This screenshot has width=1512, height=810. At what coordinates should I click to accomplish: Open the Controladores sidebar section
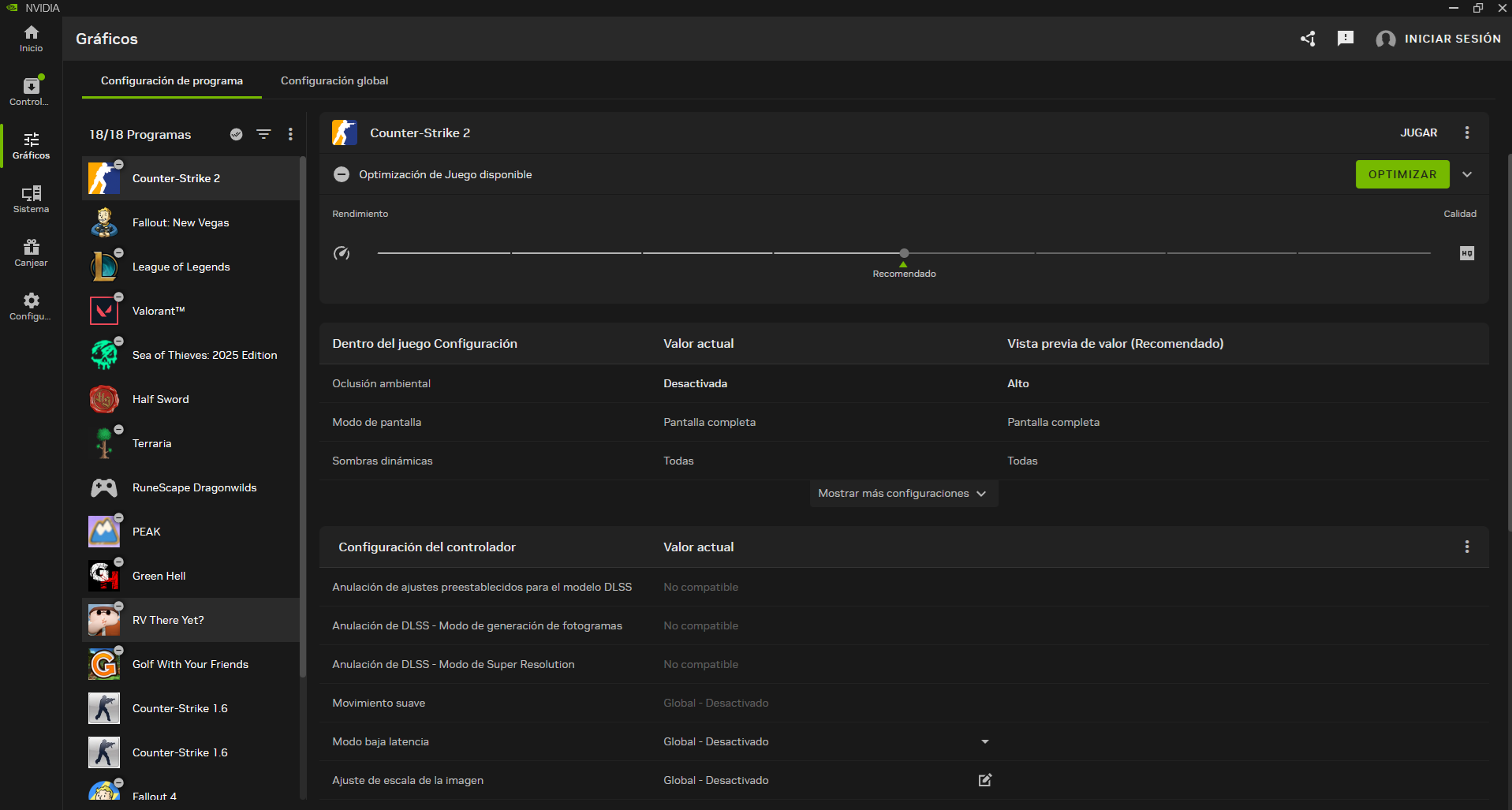click(31, 91)
